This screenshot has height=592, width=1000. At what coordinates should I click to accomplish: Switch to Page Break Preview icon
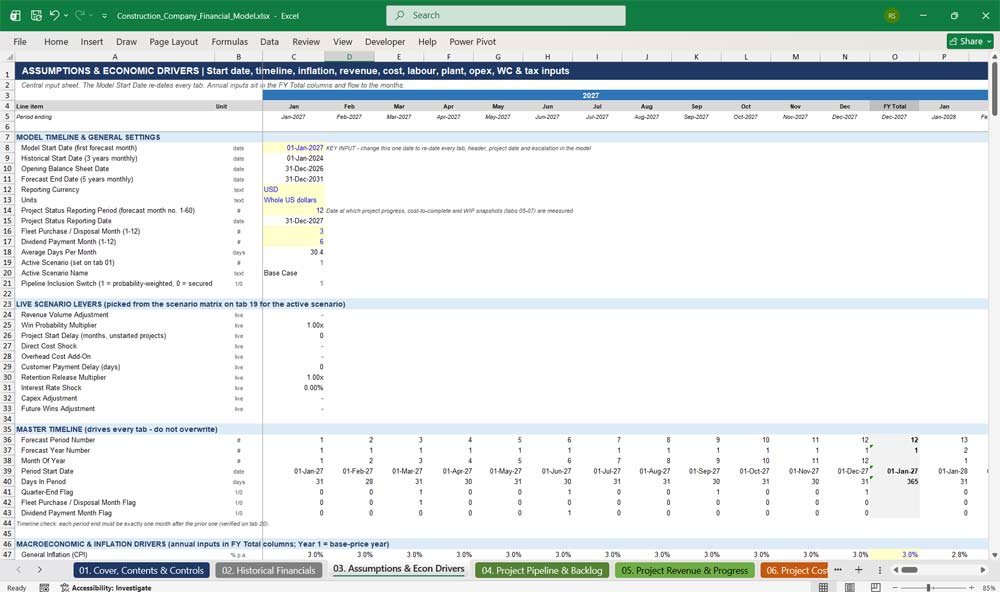point(876,587)
